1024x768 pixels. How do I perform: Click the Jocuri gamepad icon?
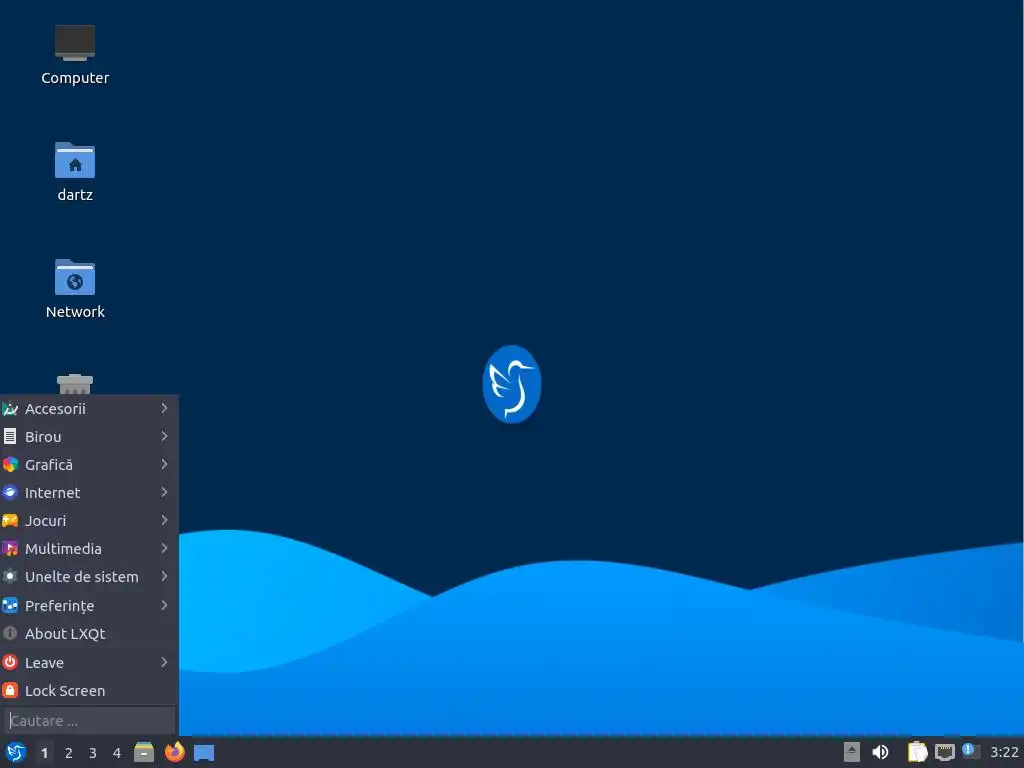10,521
